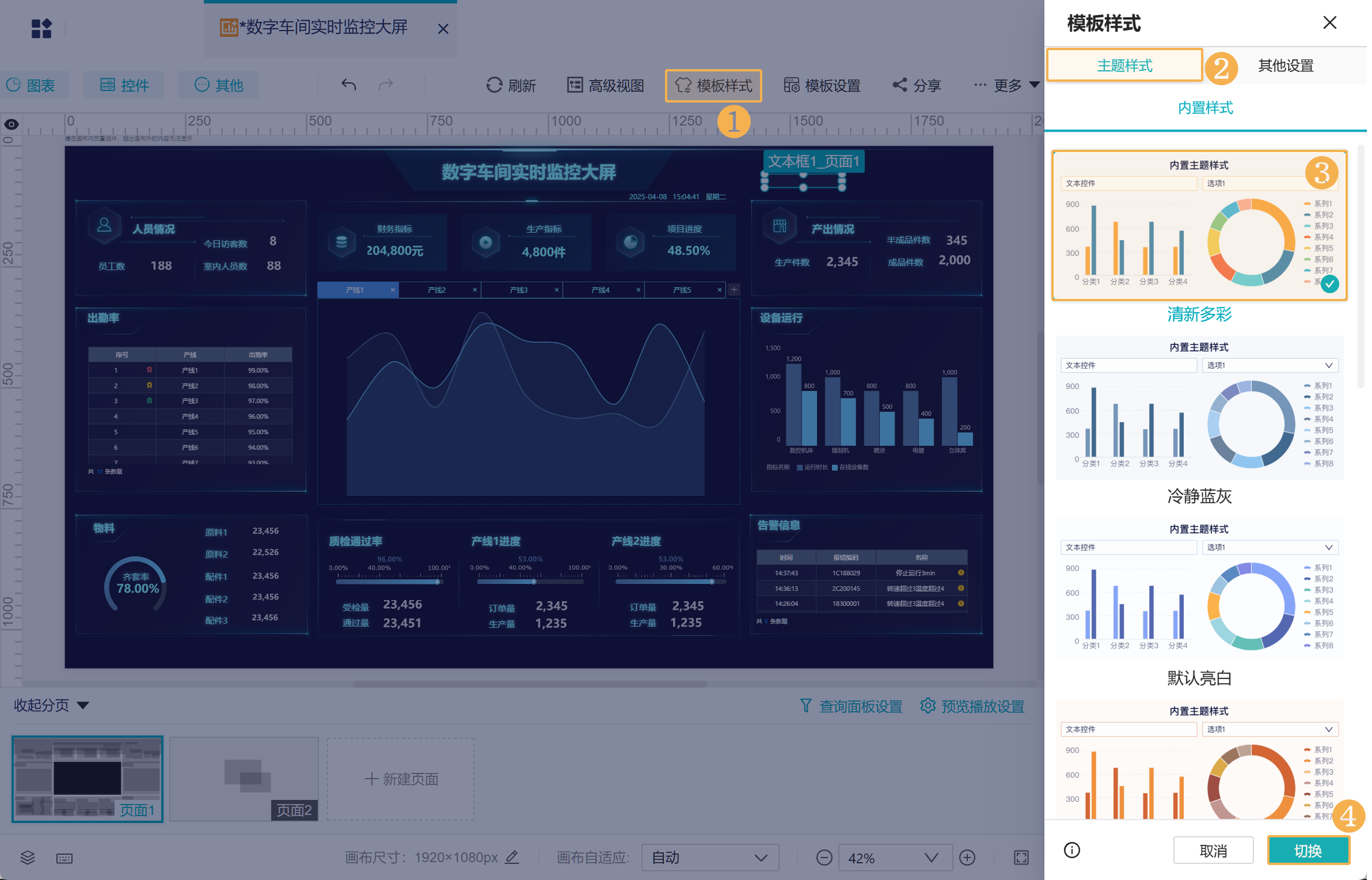Open the 画布自适应 自动 dropdown
The image size is (1372, 880).
click(x=710, y=858)
